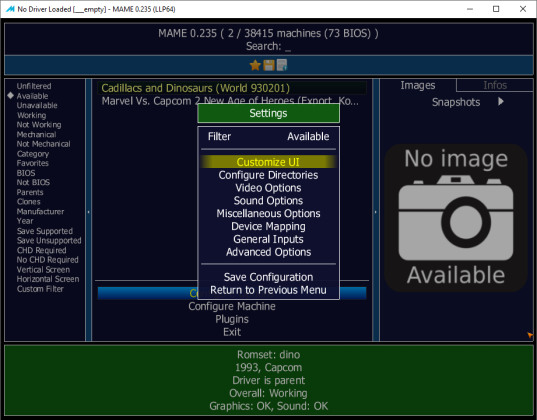
Task: Select the No CHD Required filter
Action: pyautogui.click(x=48, y=260)
